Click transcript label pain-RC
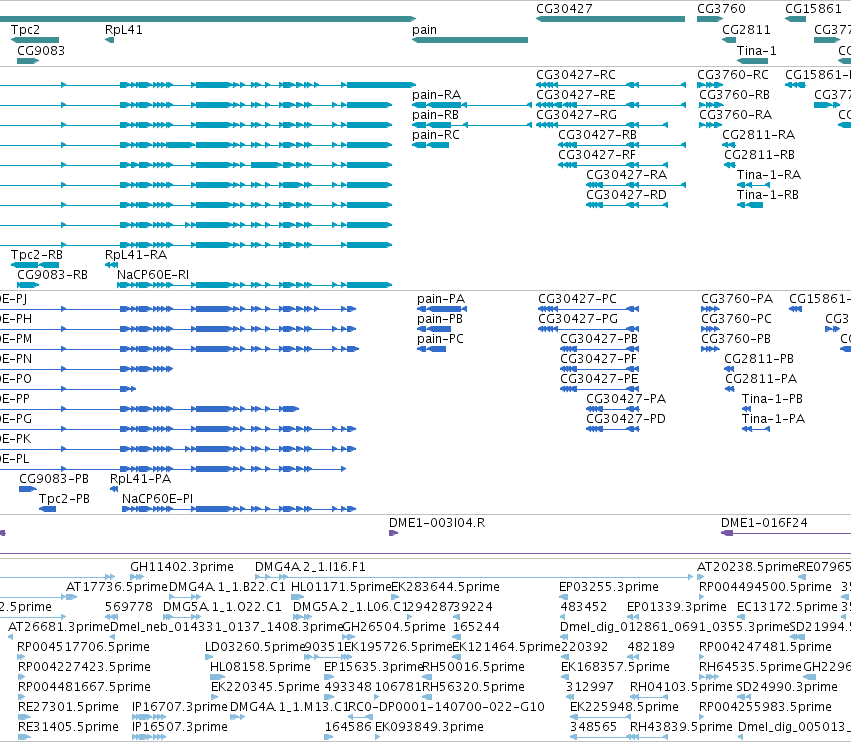The width and height of the screenshot is (851, 742). (x=436, y=135)
